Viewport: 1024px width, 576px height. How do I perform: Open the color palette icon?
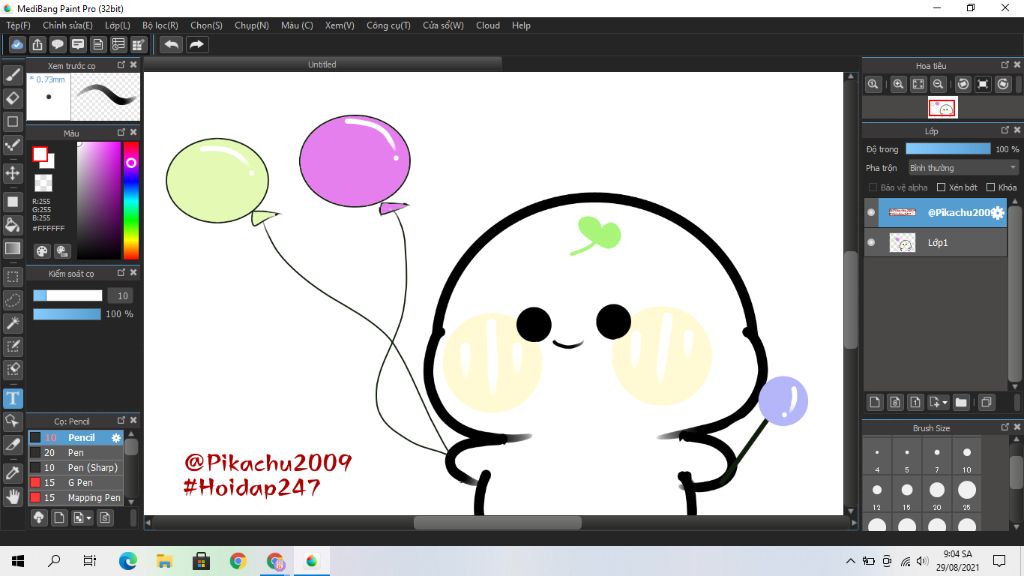42,251
